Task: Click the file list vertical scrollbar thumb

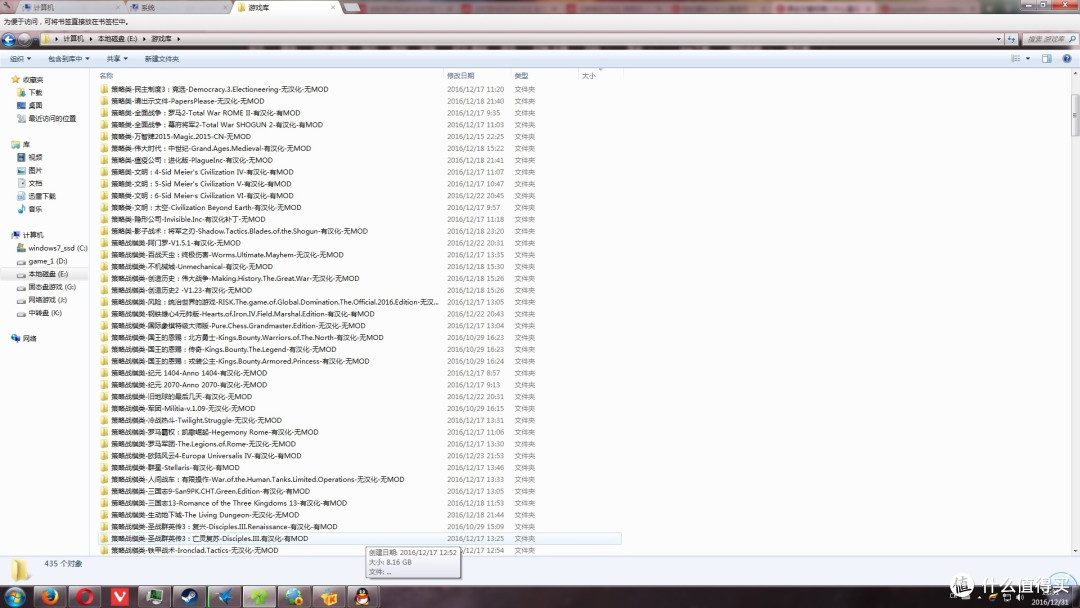Action: 1075,115
